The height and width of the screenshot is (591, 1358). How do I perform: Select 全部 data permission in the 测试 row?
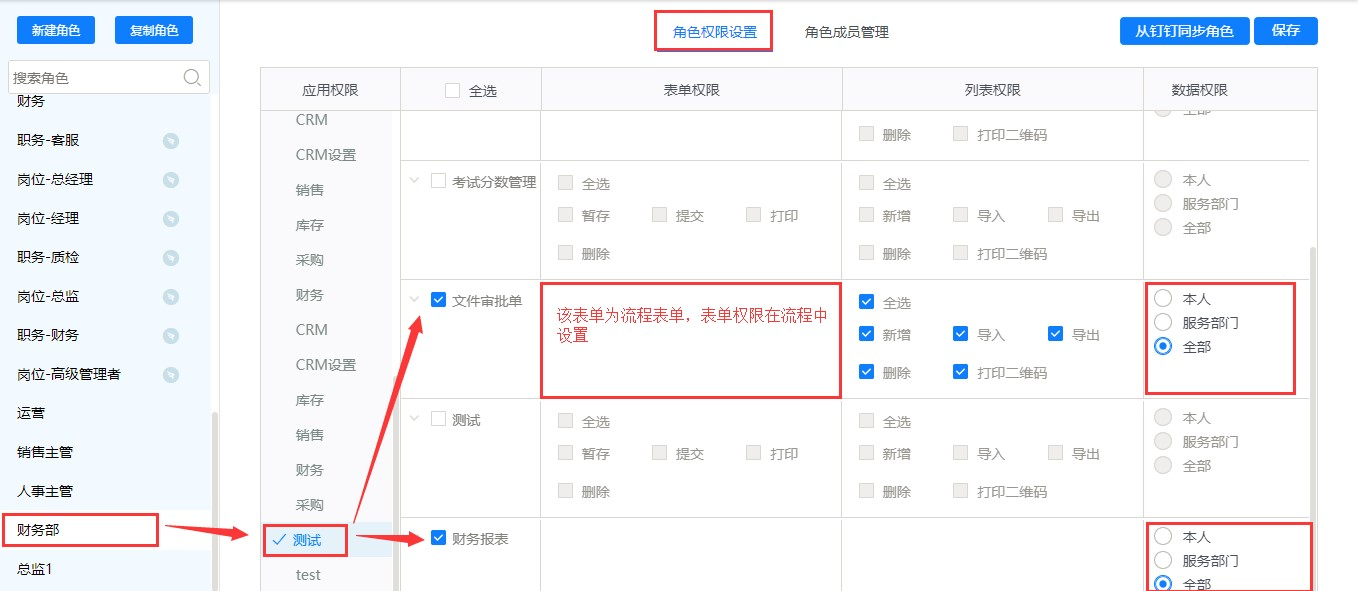1163,465
